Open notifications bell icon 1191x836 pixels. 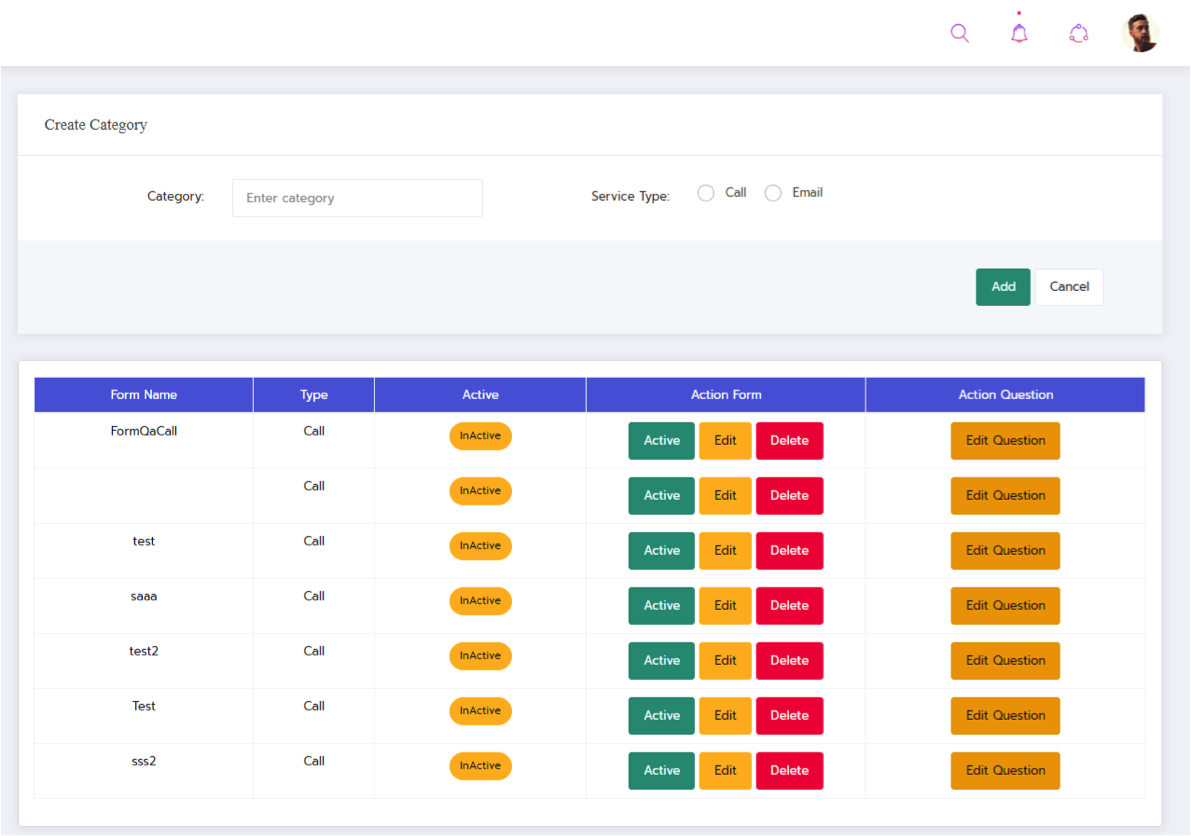[1019, 33]
